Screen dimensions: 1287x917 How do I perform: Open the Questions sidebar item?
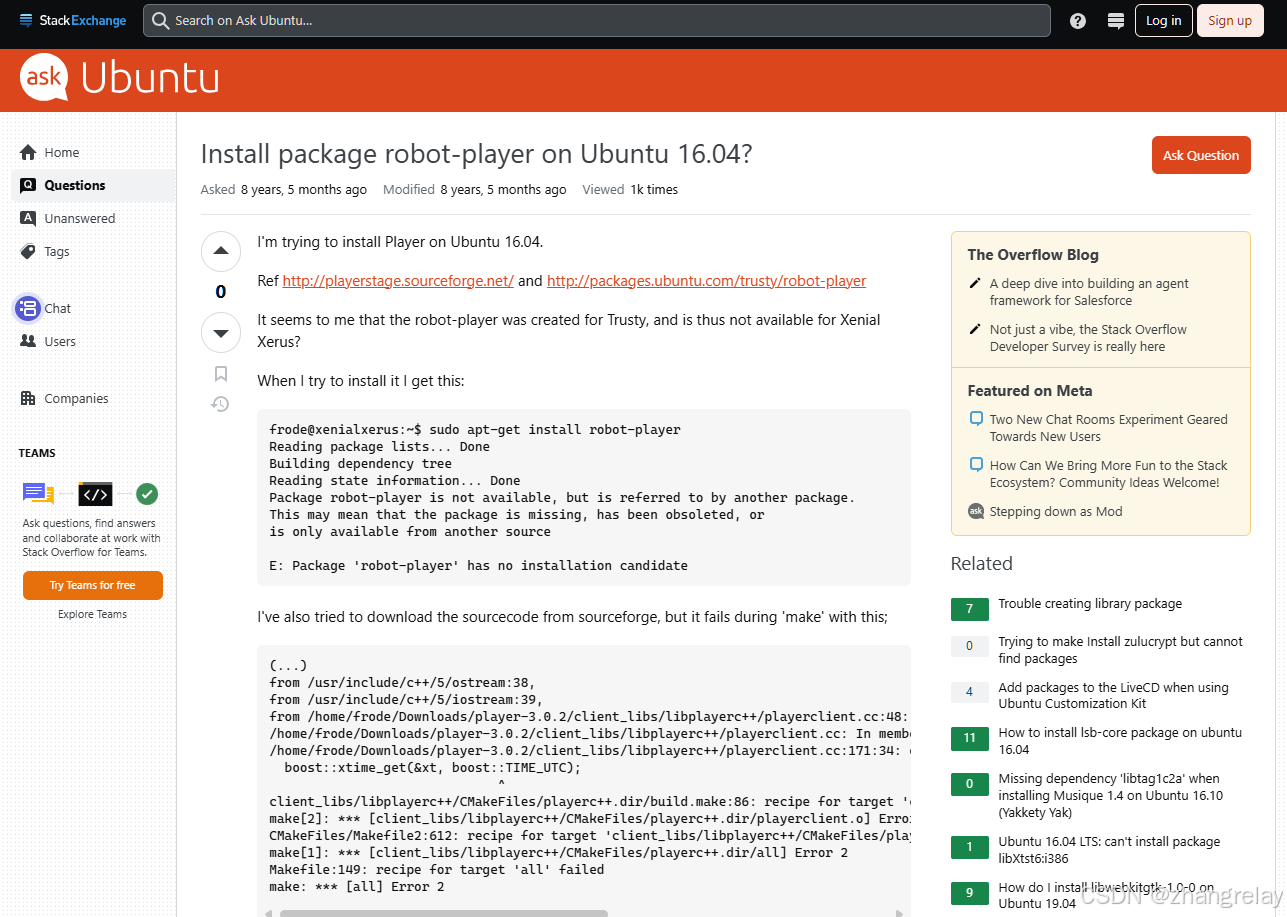coord(94,185)
